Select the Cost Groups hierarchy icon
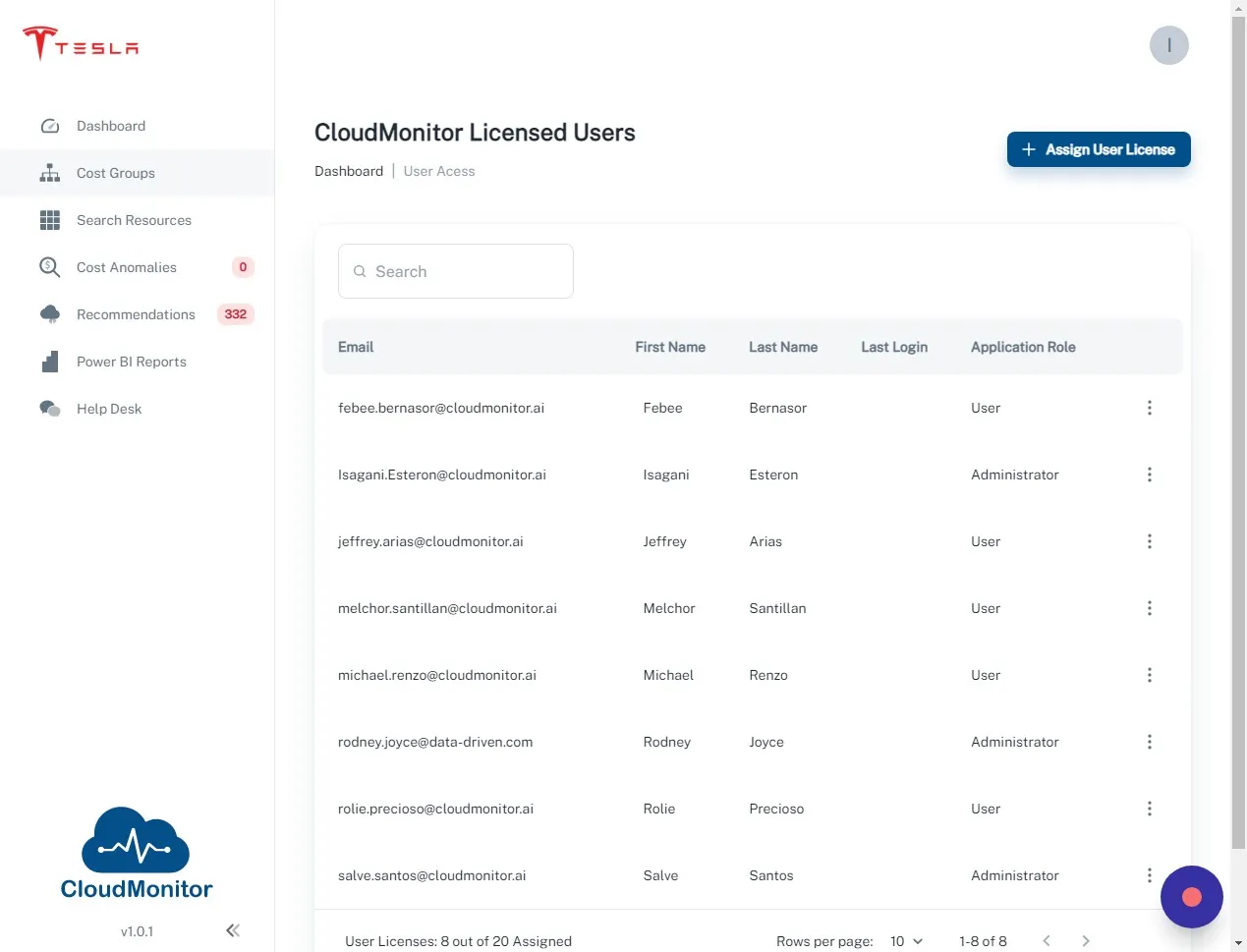Screen dimensions: 1247x952 [50, 173]
